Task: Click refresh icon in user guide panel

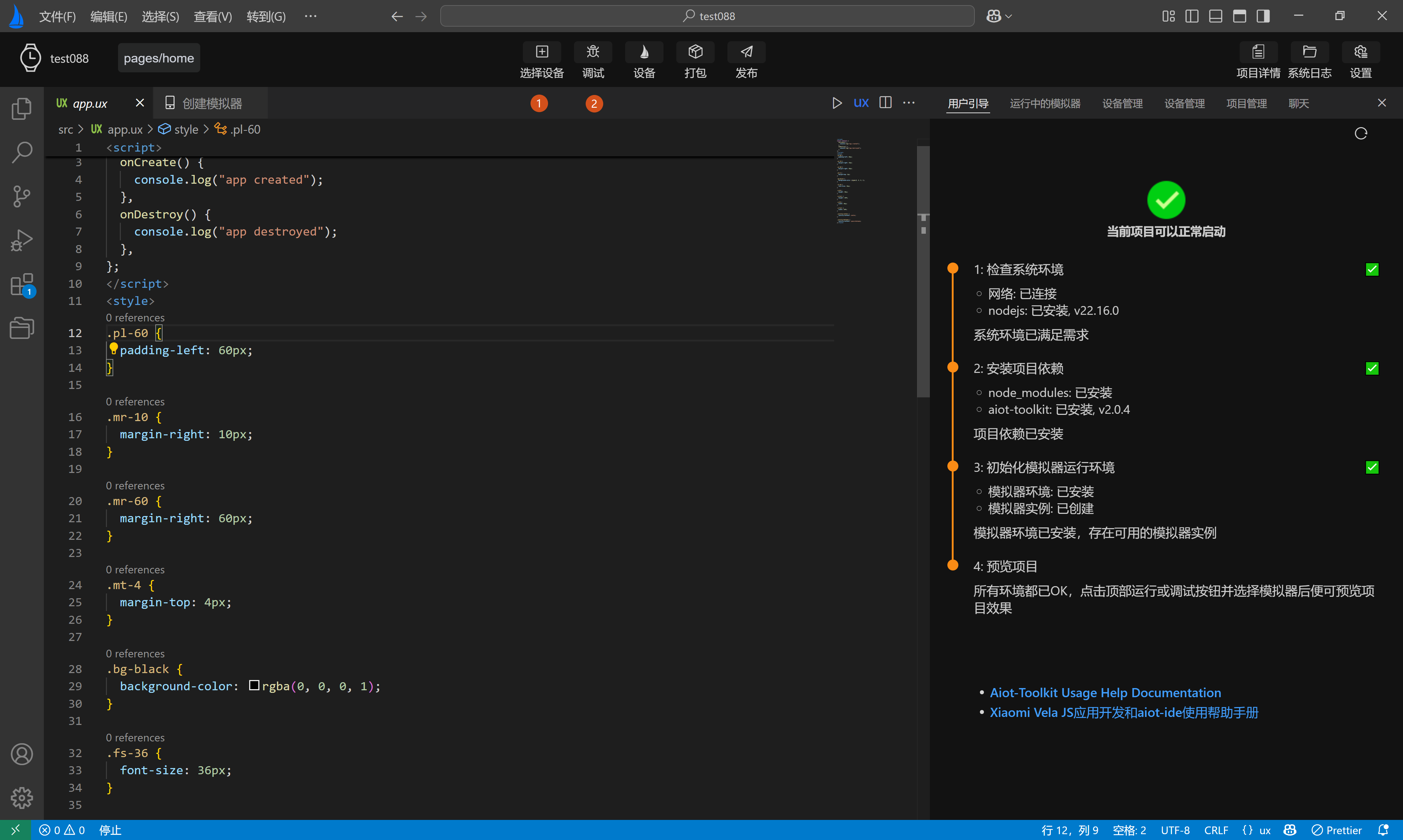Action: point(1361,134)
